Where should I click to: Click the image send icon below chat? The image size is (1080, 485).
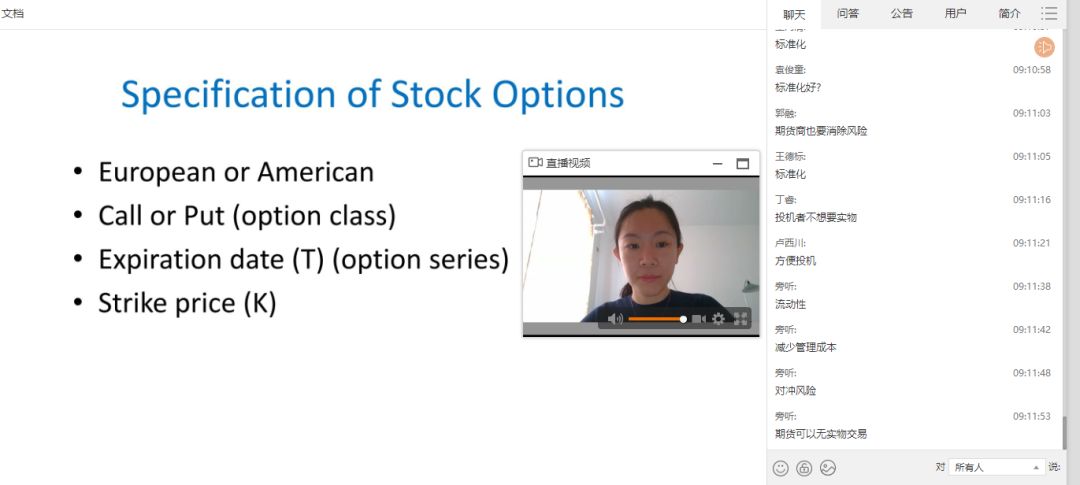[828, 468]
